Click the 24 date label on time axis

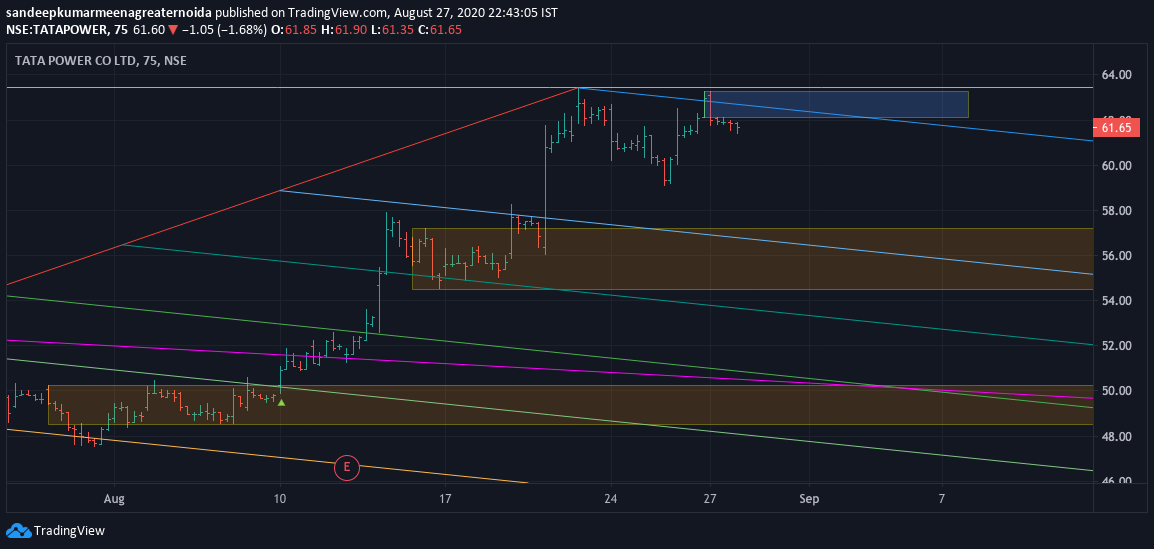tap(611, 498)
